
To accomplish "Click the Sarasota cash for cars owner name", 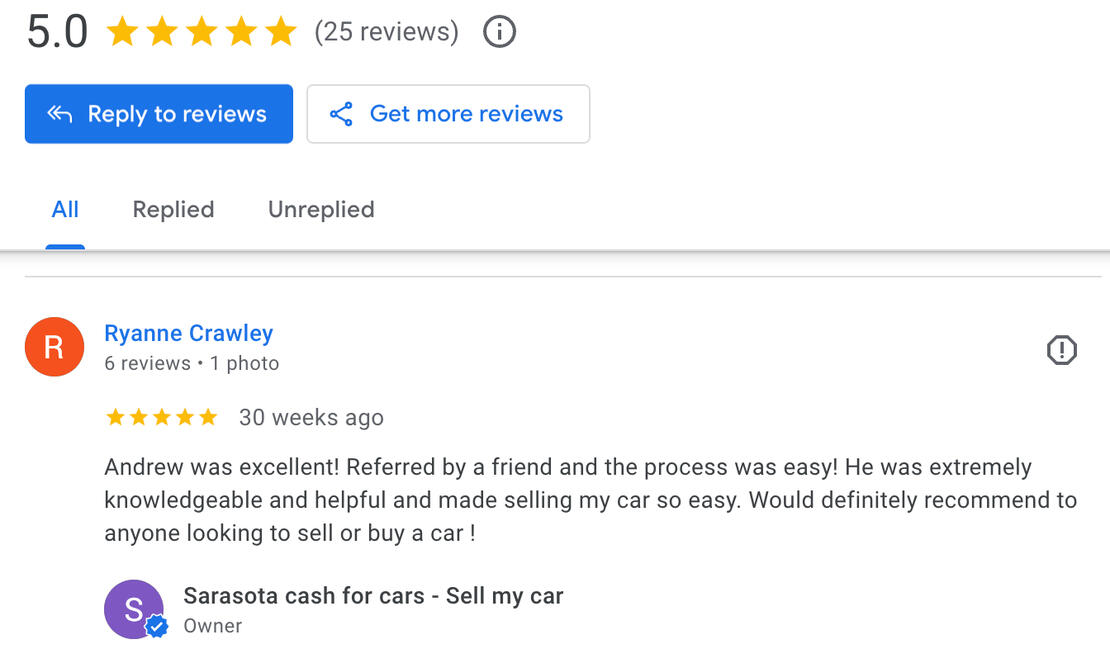I will pos(373,596).
